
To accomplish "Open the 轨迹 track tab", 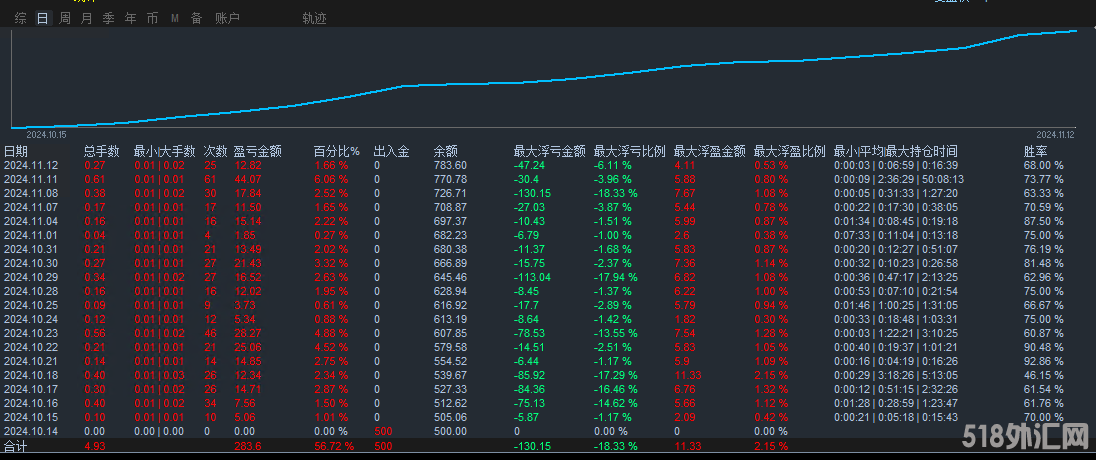I will 314,18.
